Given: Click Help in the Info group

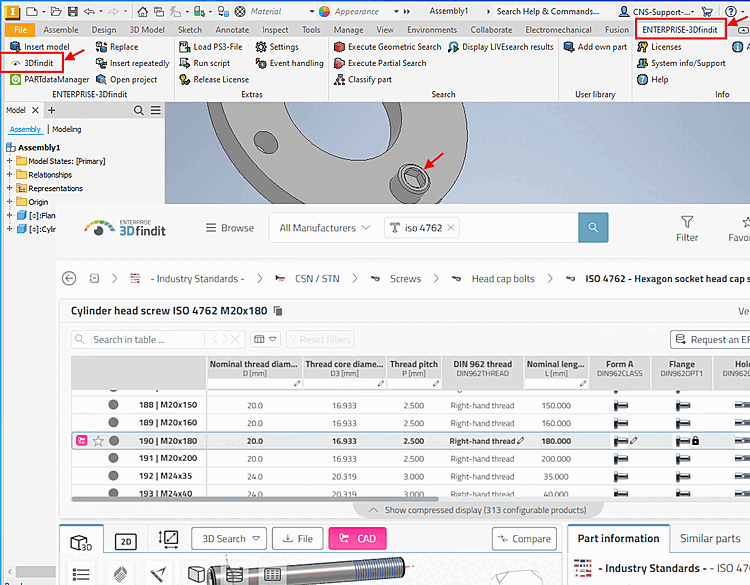Looking at the screenshot, I should 652,79.
